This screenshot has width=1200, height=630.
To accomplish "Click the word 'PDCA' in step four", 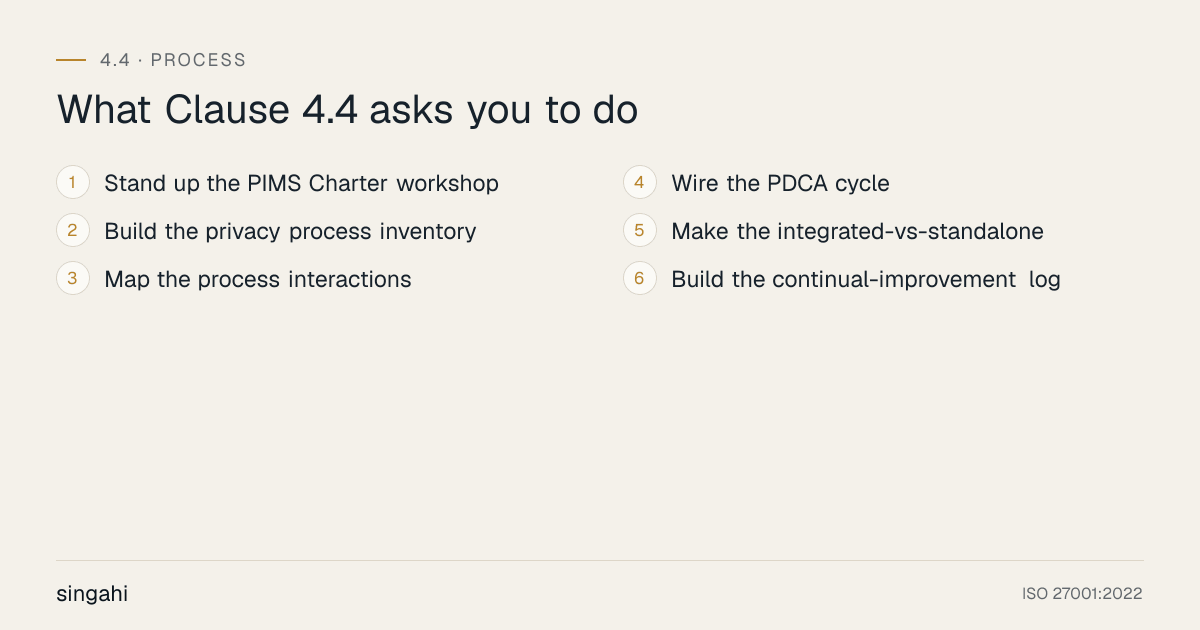I will tap(798, 184).
